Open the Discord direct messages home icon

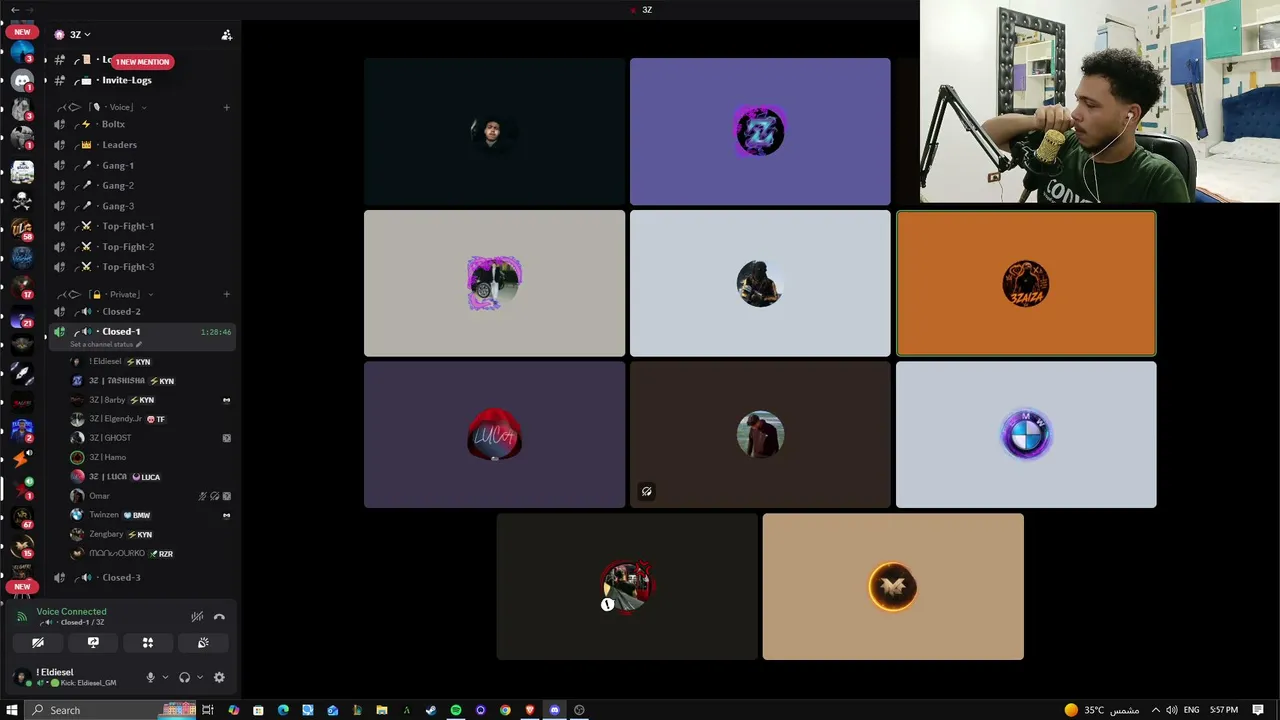pos(22,80)
